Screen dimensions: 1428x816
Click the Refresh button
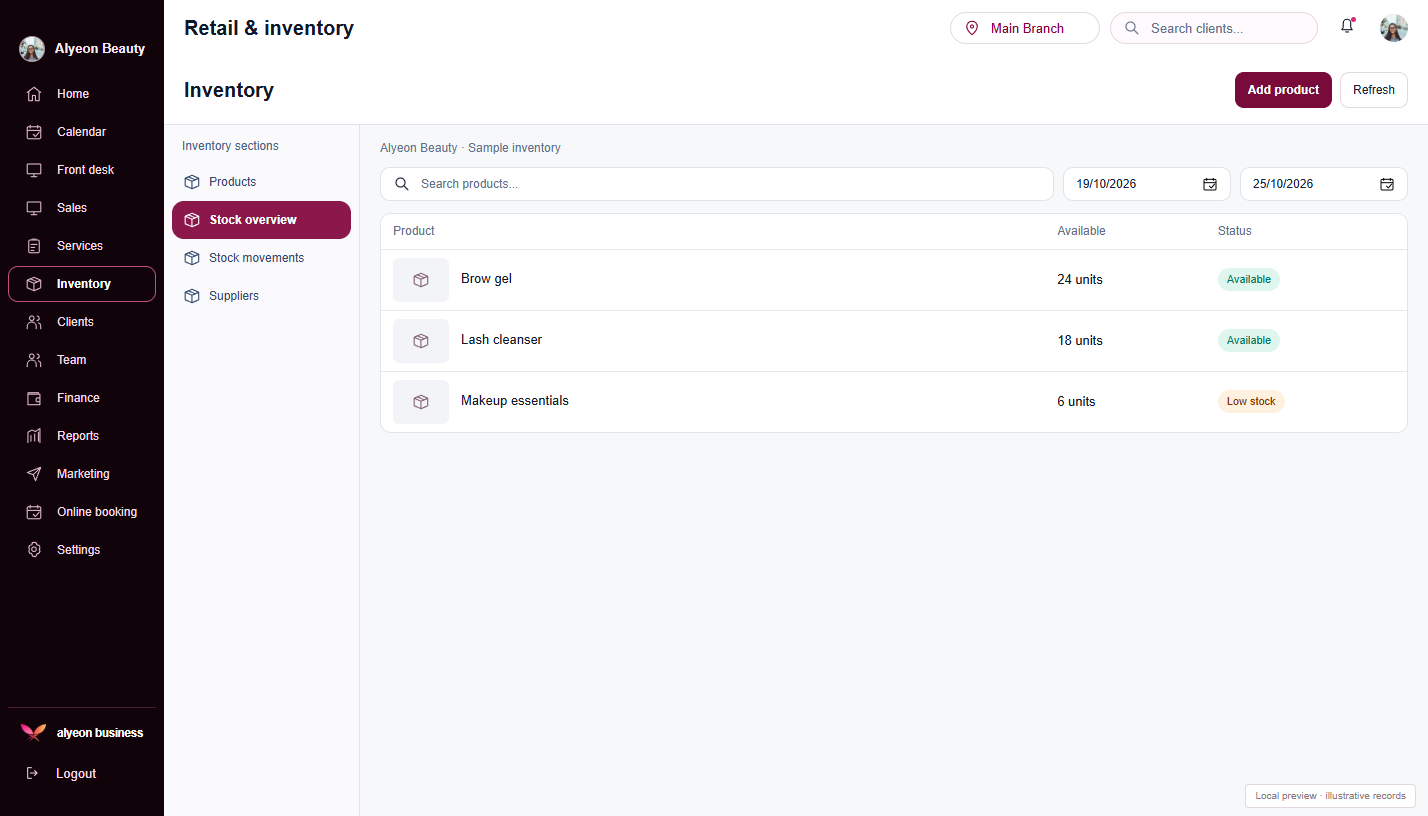tap(1374, 90)
